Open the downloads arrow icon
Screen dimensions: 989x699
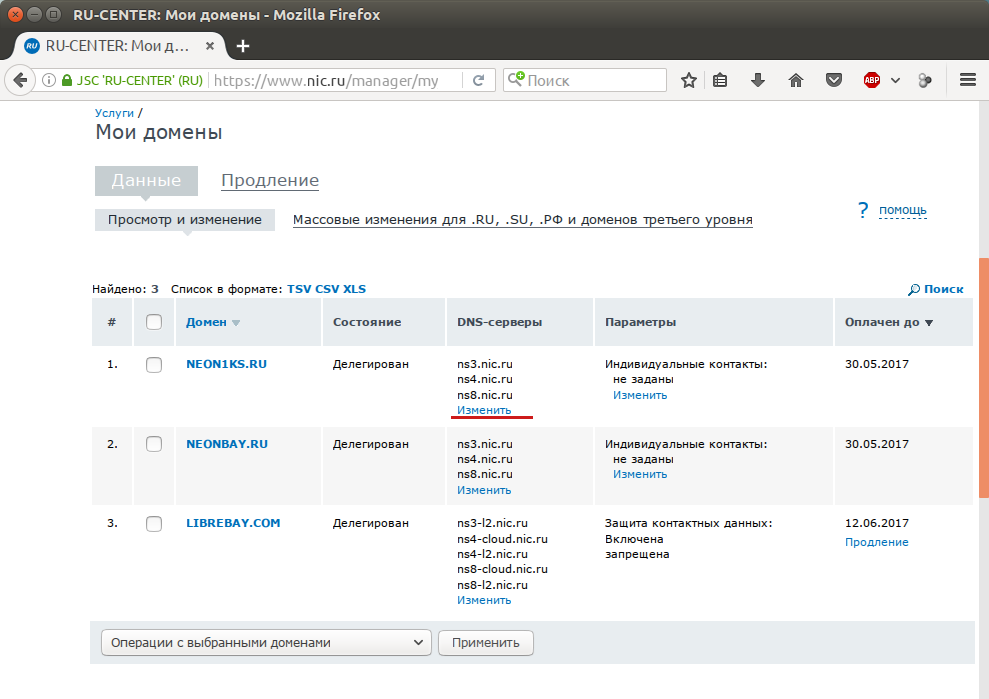coord(758,80)
